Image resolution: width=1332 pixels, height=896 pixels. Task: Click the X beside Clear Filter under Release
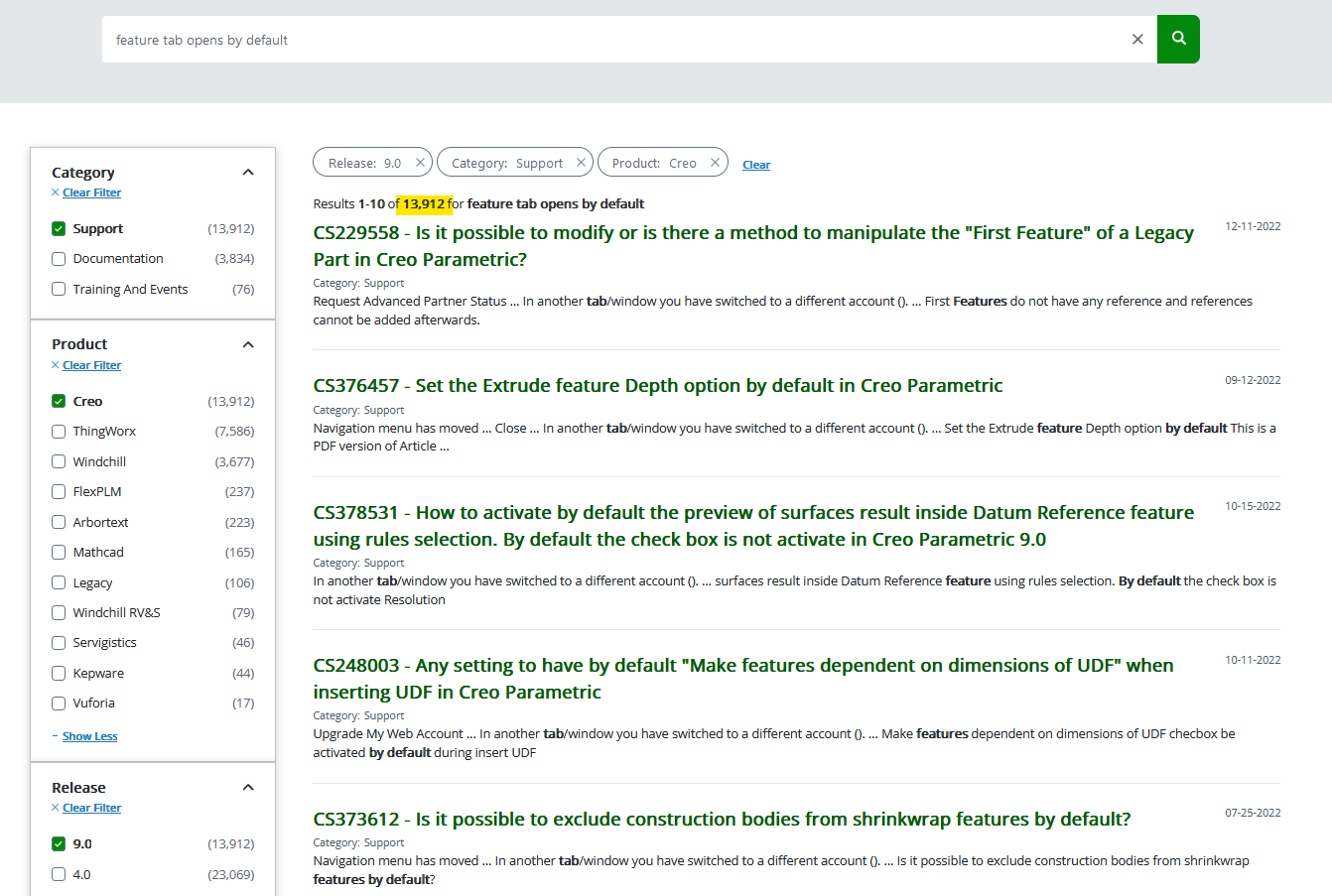click(55, 807)
